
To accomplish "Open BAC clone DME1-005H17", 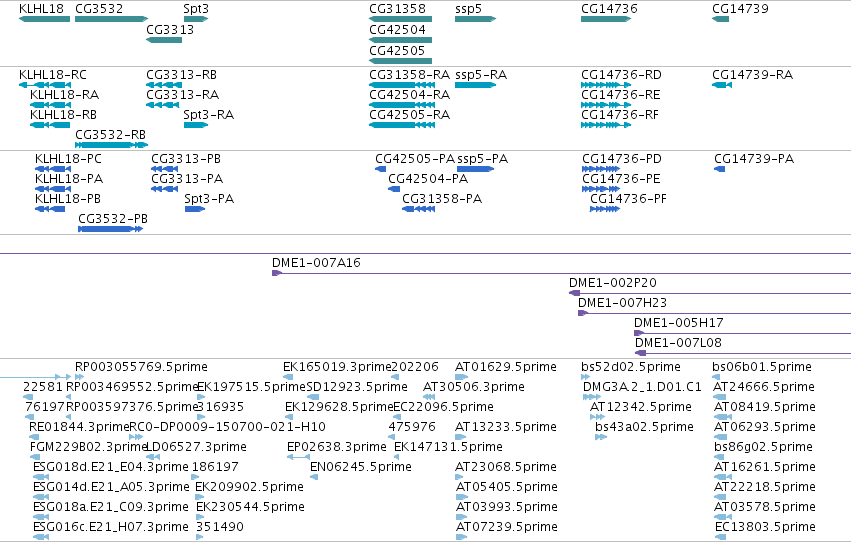I will 742,333.
